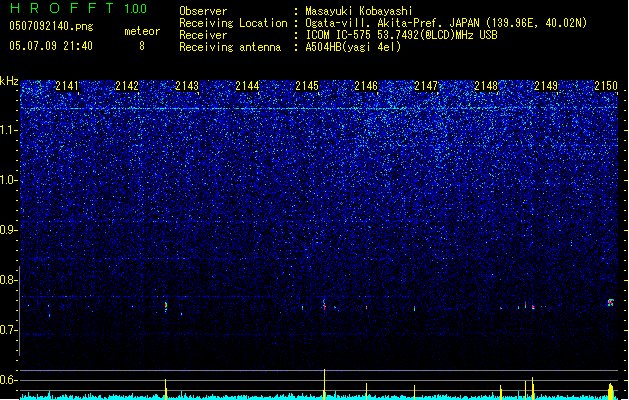629x400 pixels.
Task: Click the kHz axis unit label
Action: pos(9,81)
